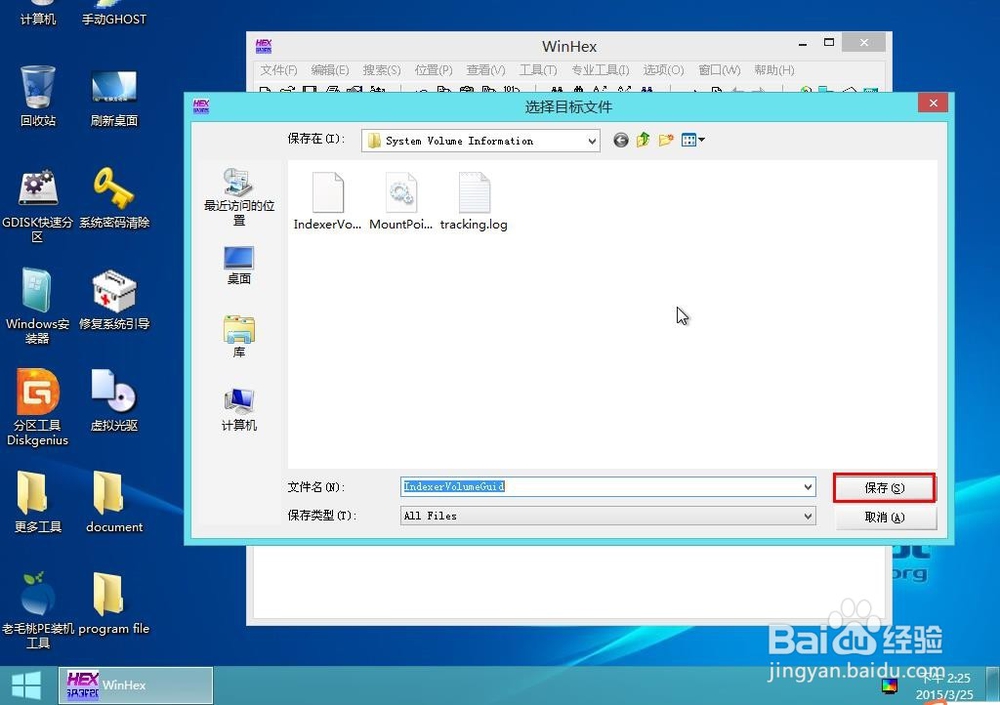
Task: Click the 取消(A) button
Action: coord(884,517)
